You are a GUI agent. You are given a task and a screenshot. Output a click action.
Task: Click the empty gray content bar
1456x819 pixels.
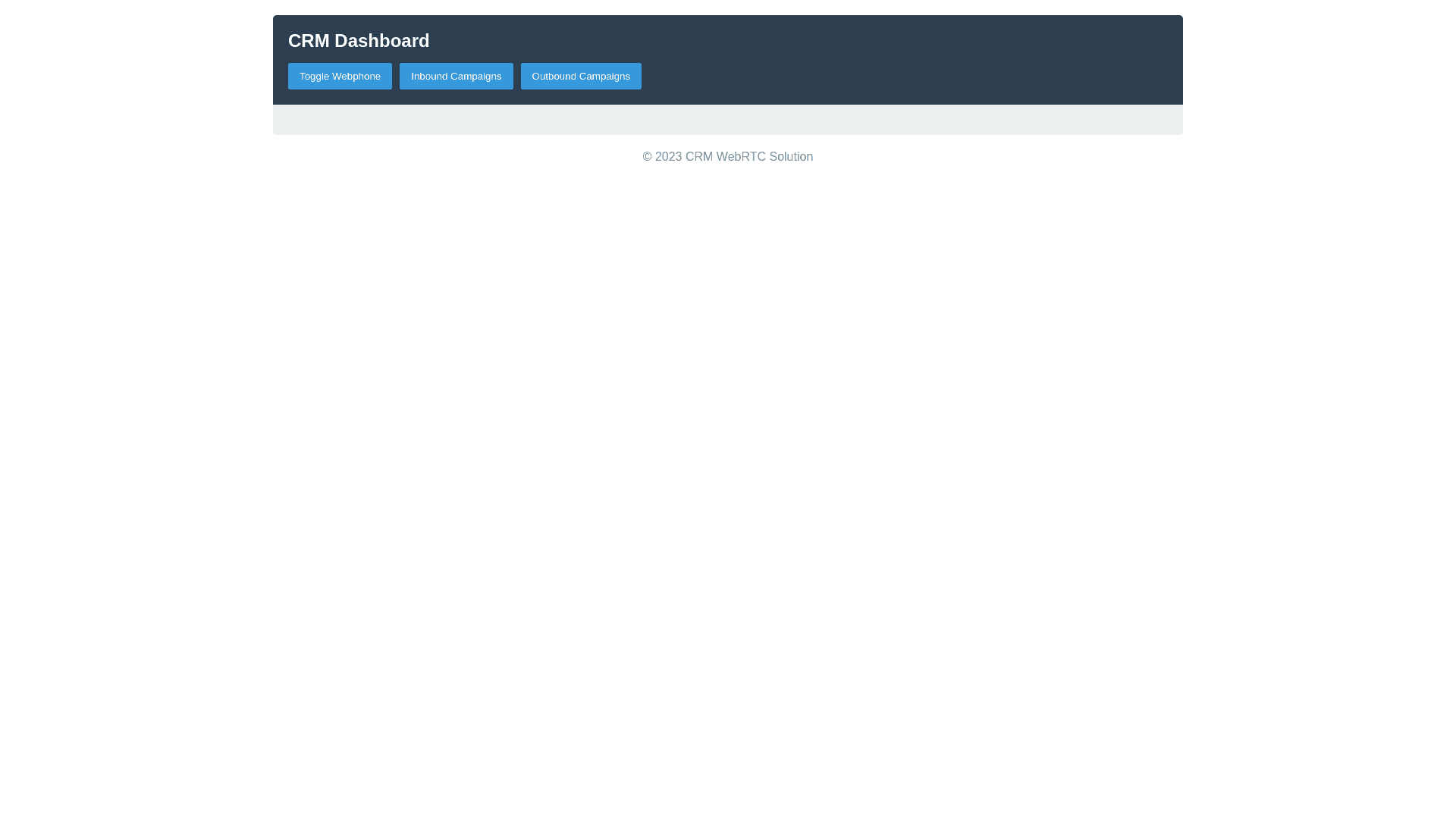click(x=727, y=120)
